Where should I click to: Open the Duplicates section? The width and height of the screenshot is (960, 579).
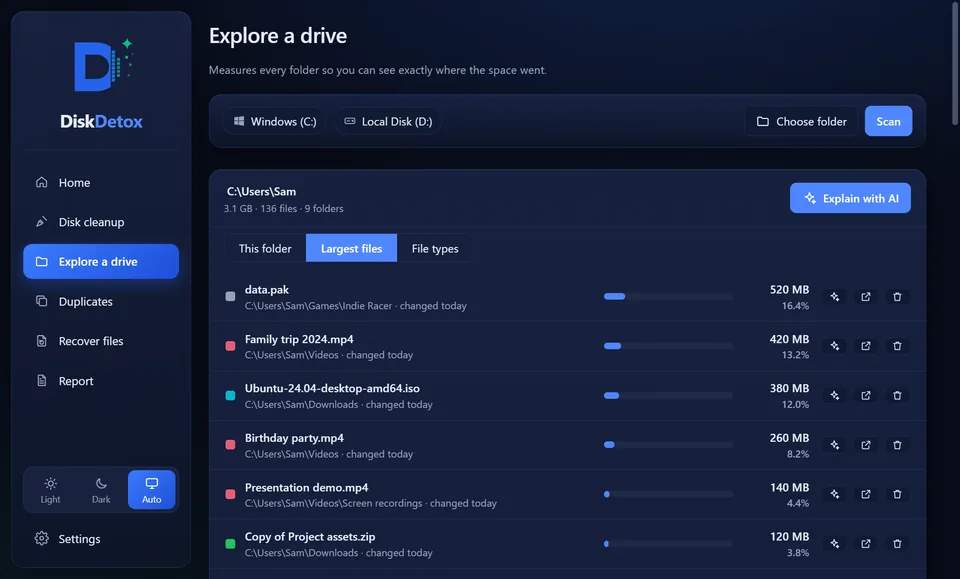(101, 301)
